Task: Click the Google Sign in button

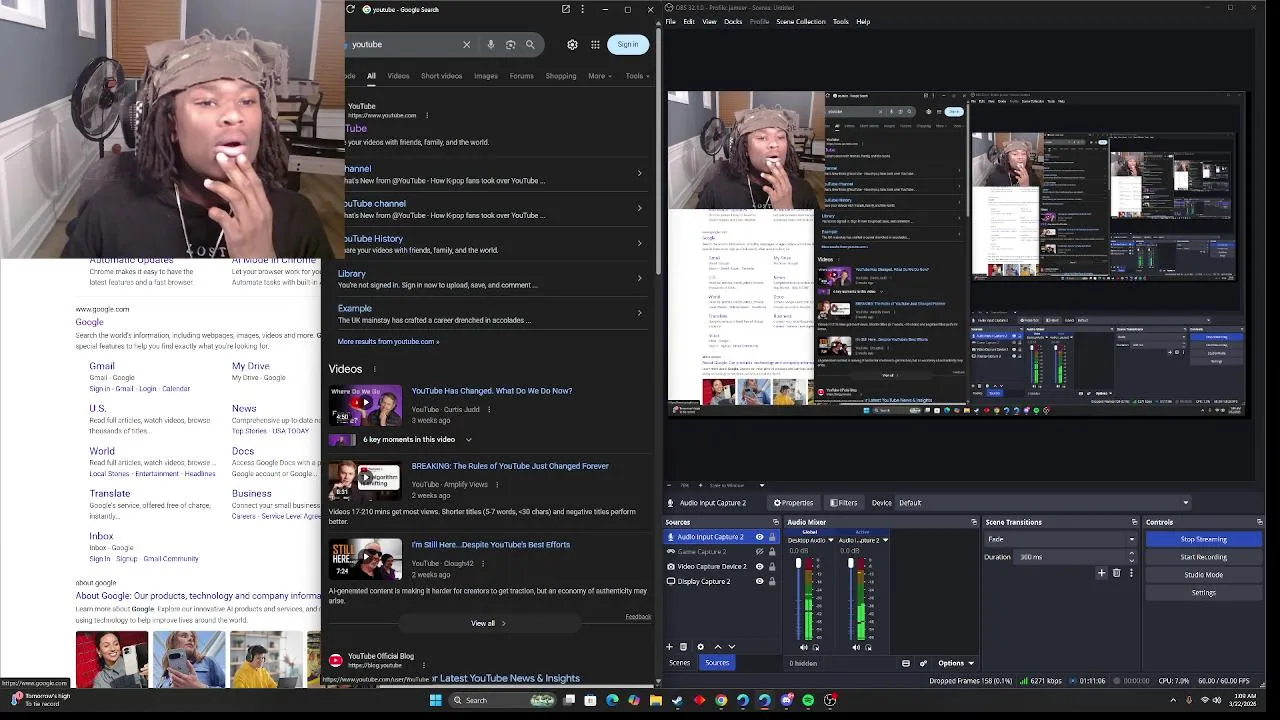Action: 628,44
